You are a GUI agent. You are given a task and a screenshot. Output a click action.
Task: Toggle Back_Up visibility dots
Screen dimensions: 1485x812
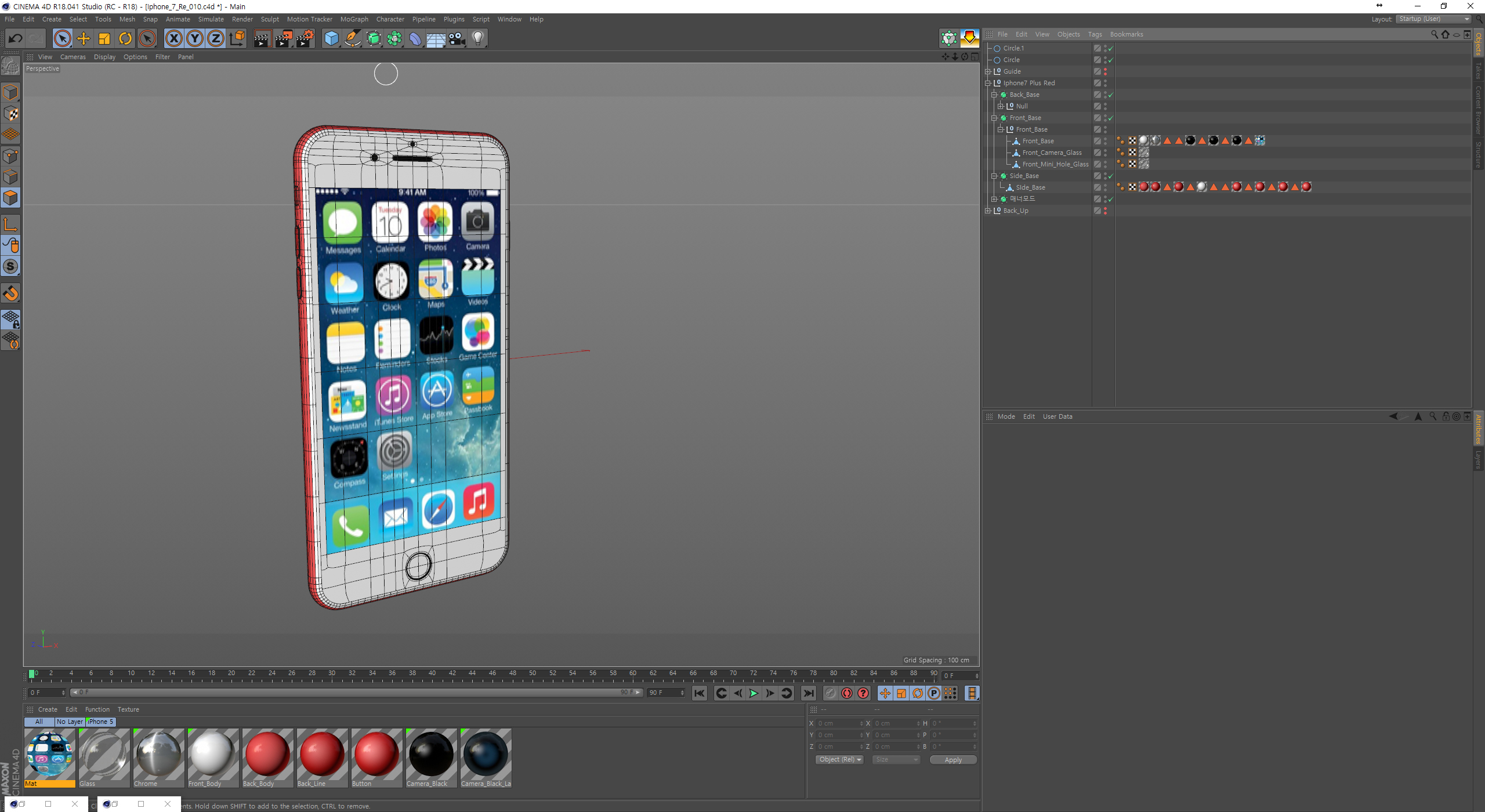coord(1106,211)
